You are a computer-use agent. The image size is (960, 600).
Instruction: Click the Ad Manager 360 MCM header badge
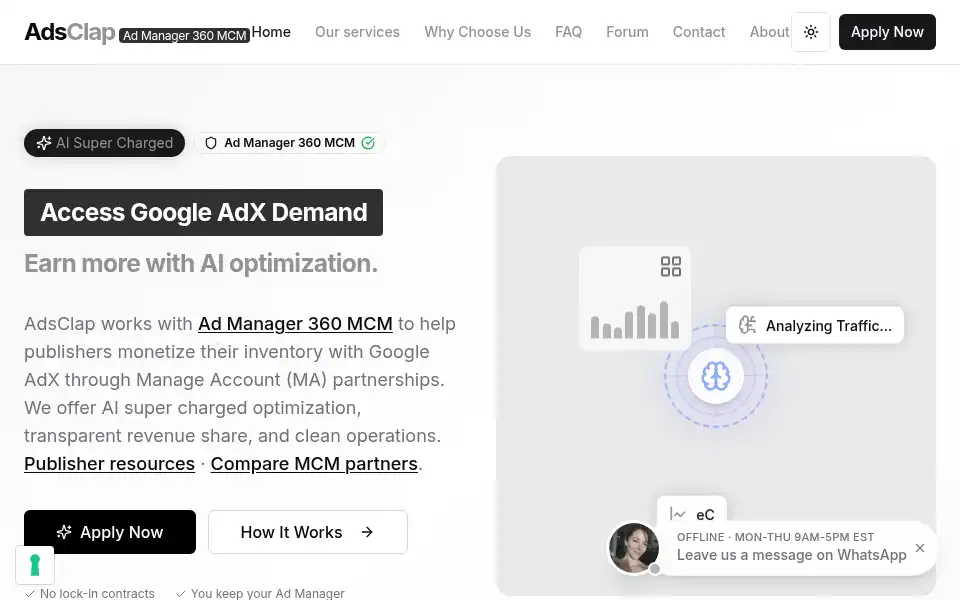(x=184, y=36)
